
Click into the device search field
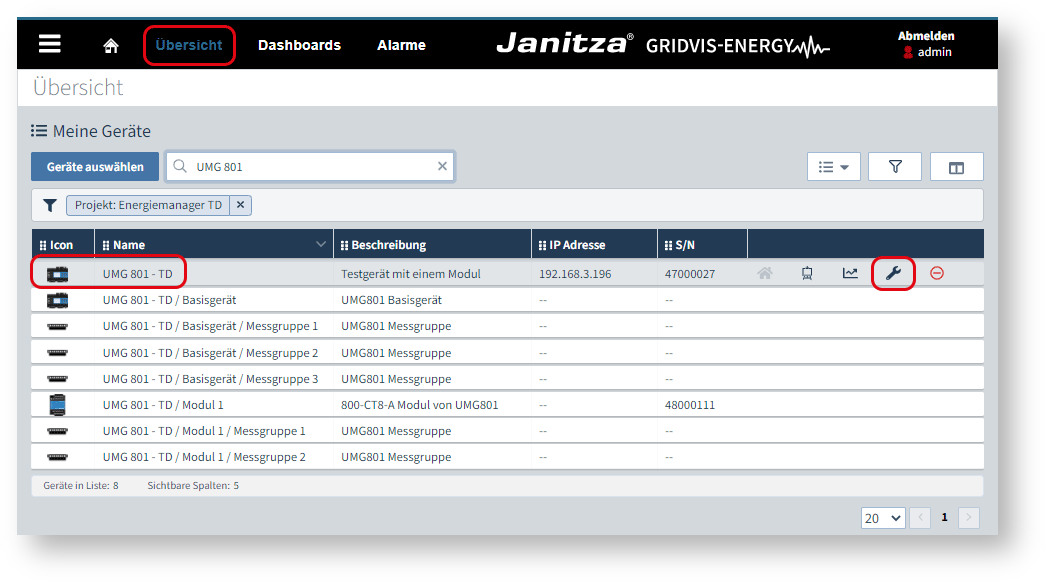[x=310, y=167]
